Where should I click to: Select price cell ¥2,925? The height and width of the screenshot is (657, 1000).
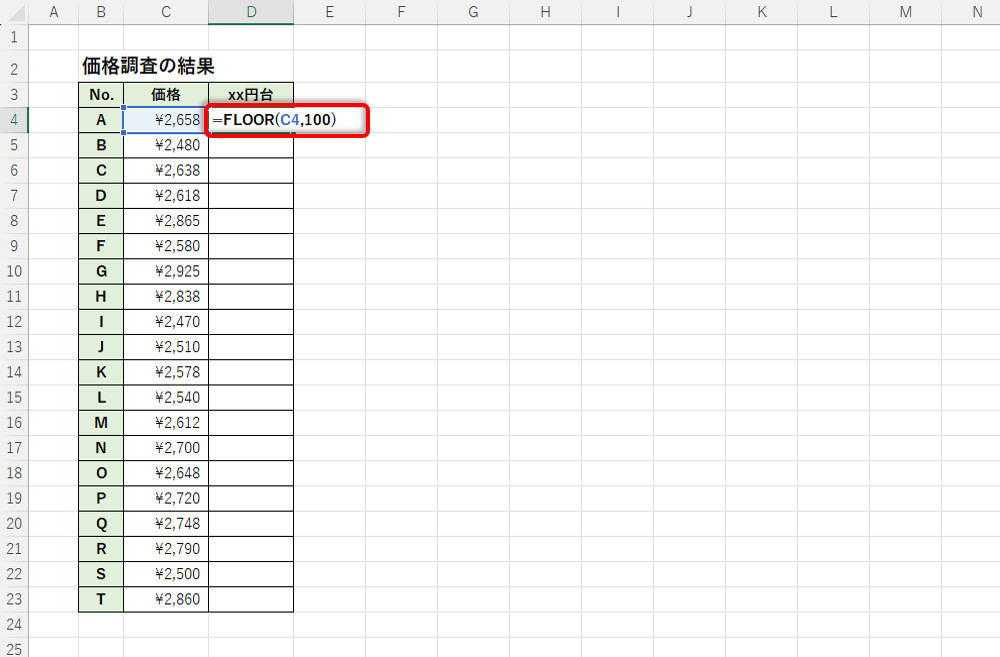tap(166, 271)
